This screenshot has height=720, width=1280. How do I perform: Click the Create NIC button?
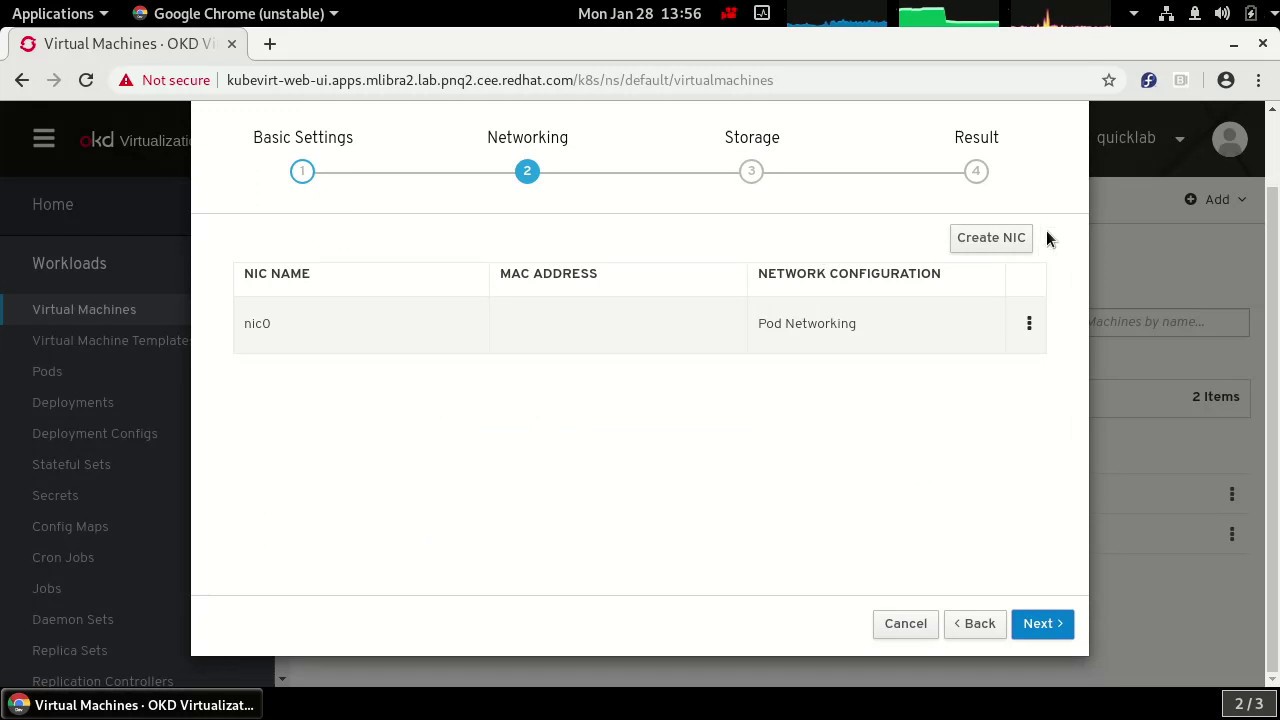click(x=991, y=237)
